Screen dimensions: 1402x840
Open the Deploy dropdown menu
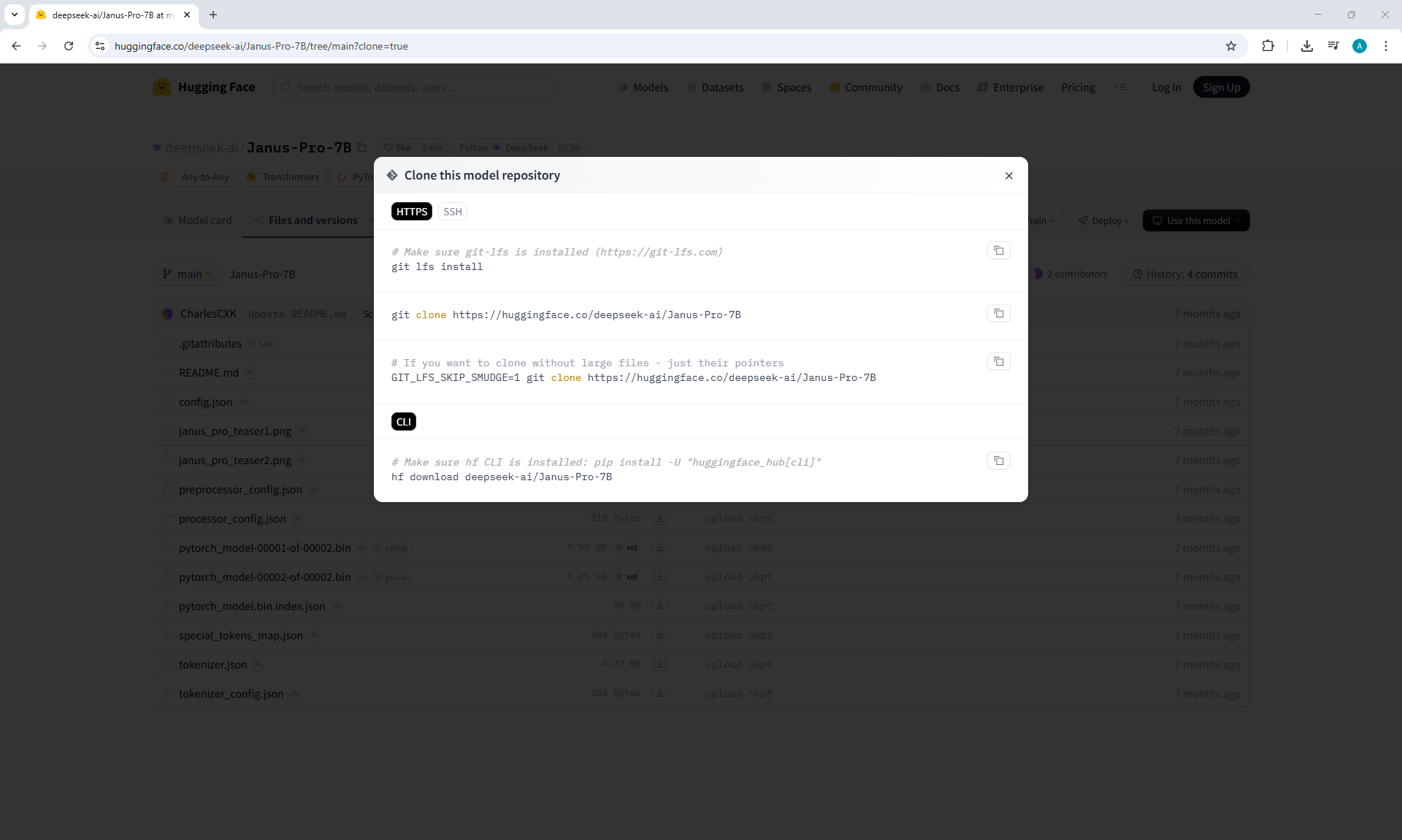click(1103, 220)
